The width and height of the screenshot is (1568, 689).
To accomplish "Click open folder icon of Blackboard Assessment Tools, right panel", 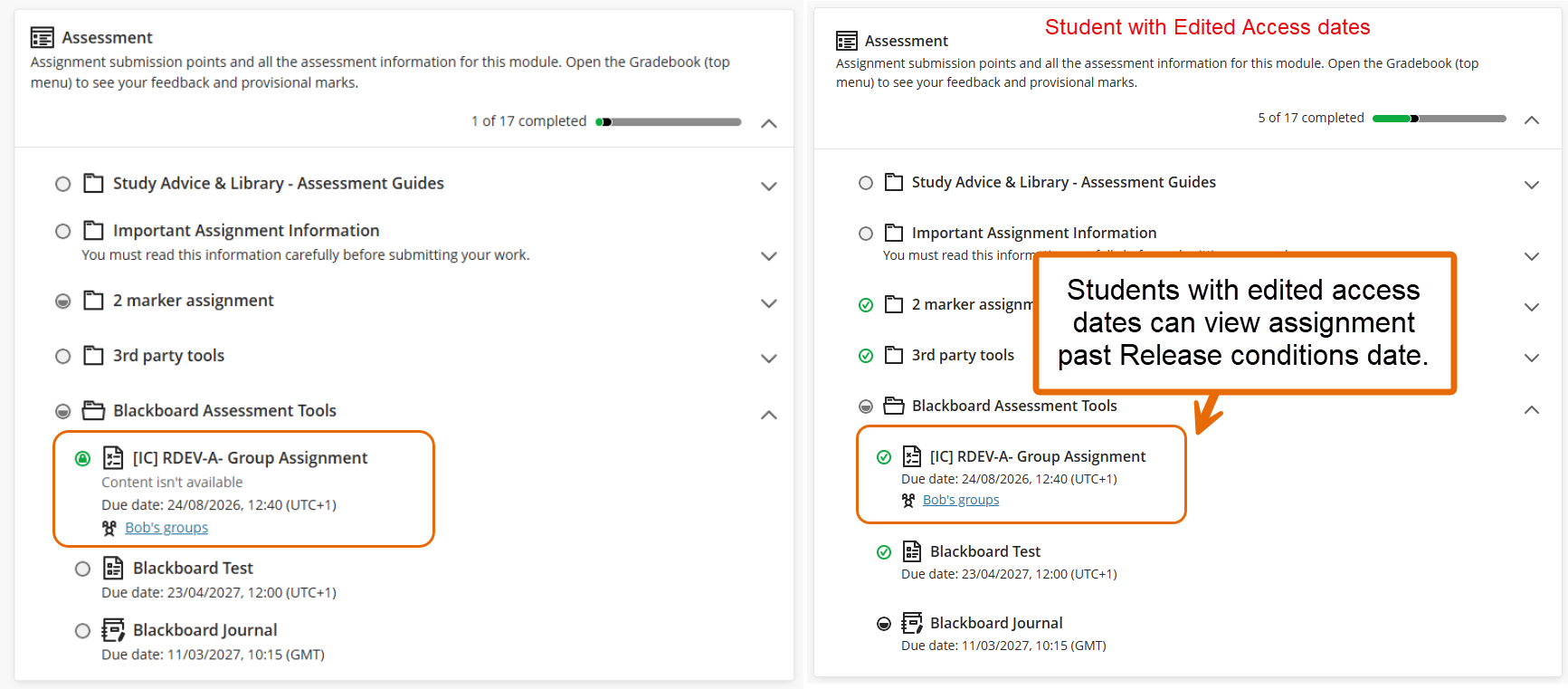I will (x=894, y=406).
